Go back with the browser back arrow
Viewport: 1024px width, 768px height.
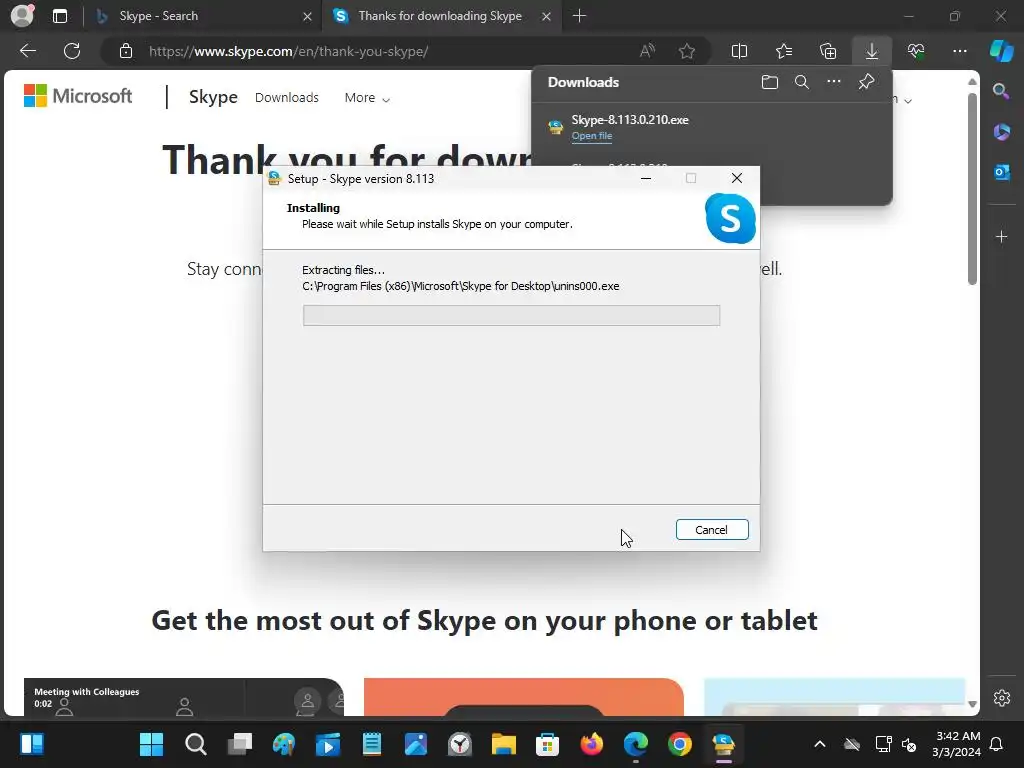pos(28,51)
